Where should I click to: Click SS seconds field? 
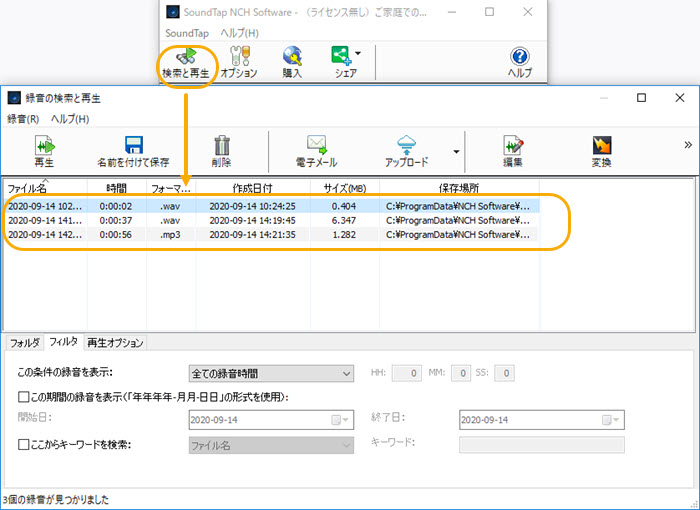pos(504,373)
